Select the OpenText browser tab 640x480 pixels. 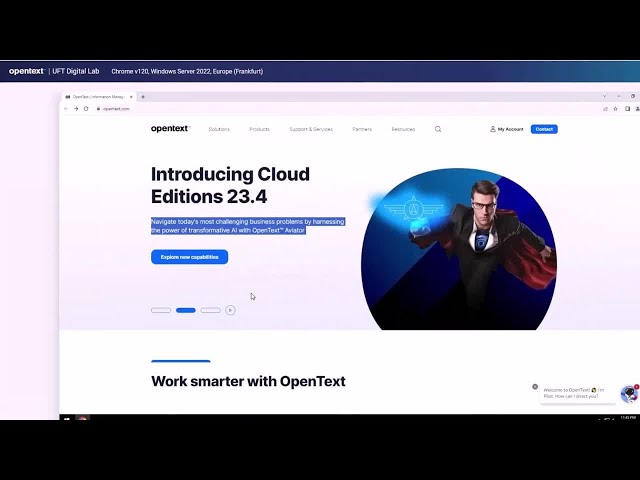coord(99,97)
